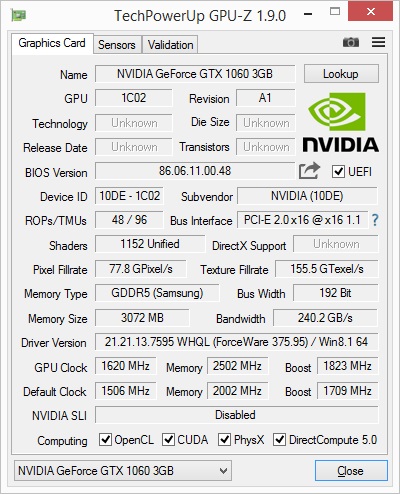The image size is (400, 494).
Task: Click the BIOS export share icon
Action: 309,171
